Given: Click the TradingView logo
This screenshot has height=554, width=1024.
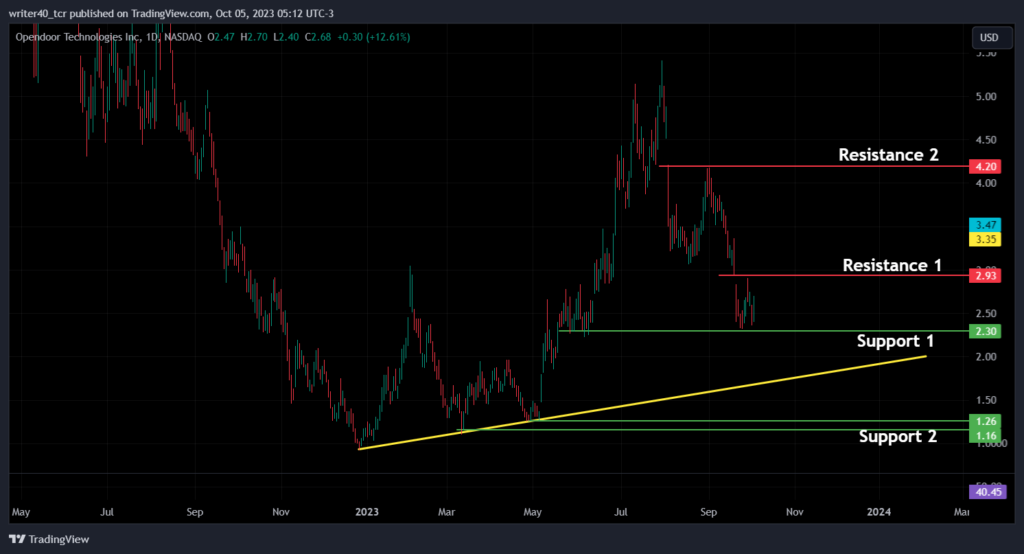Looking at the screenshot, I should [50, 539].
